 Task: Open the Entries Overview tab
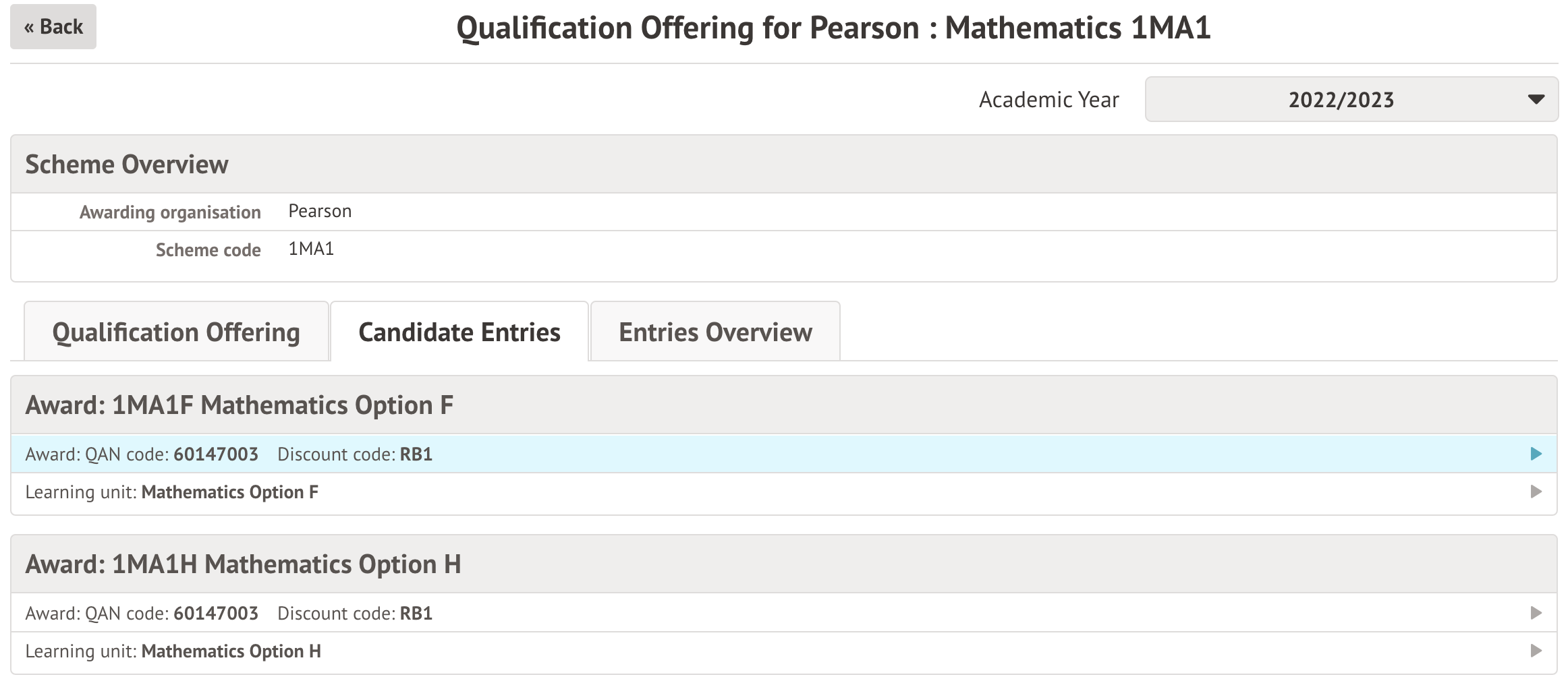715,332
